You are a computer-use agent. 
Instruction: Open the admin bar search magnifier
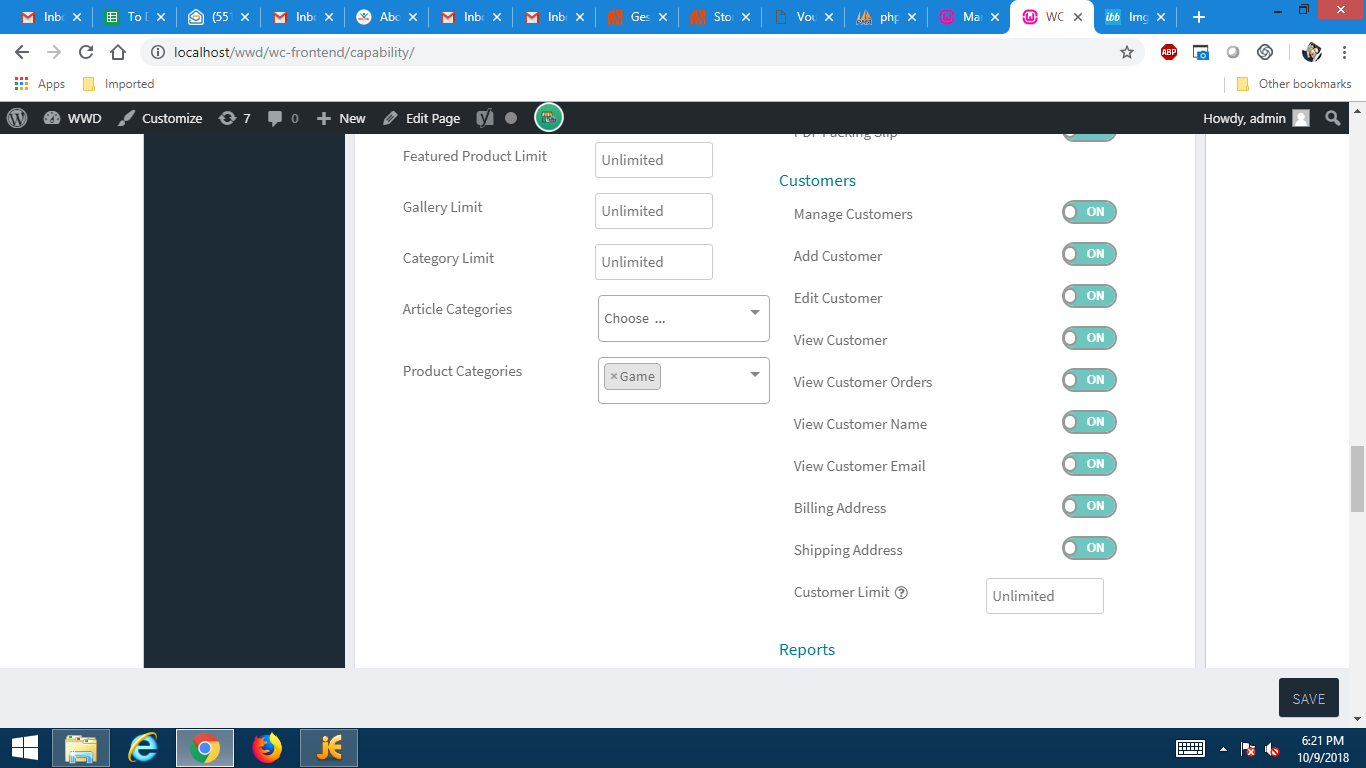1332,118
